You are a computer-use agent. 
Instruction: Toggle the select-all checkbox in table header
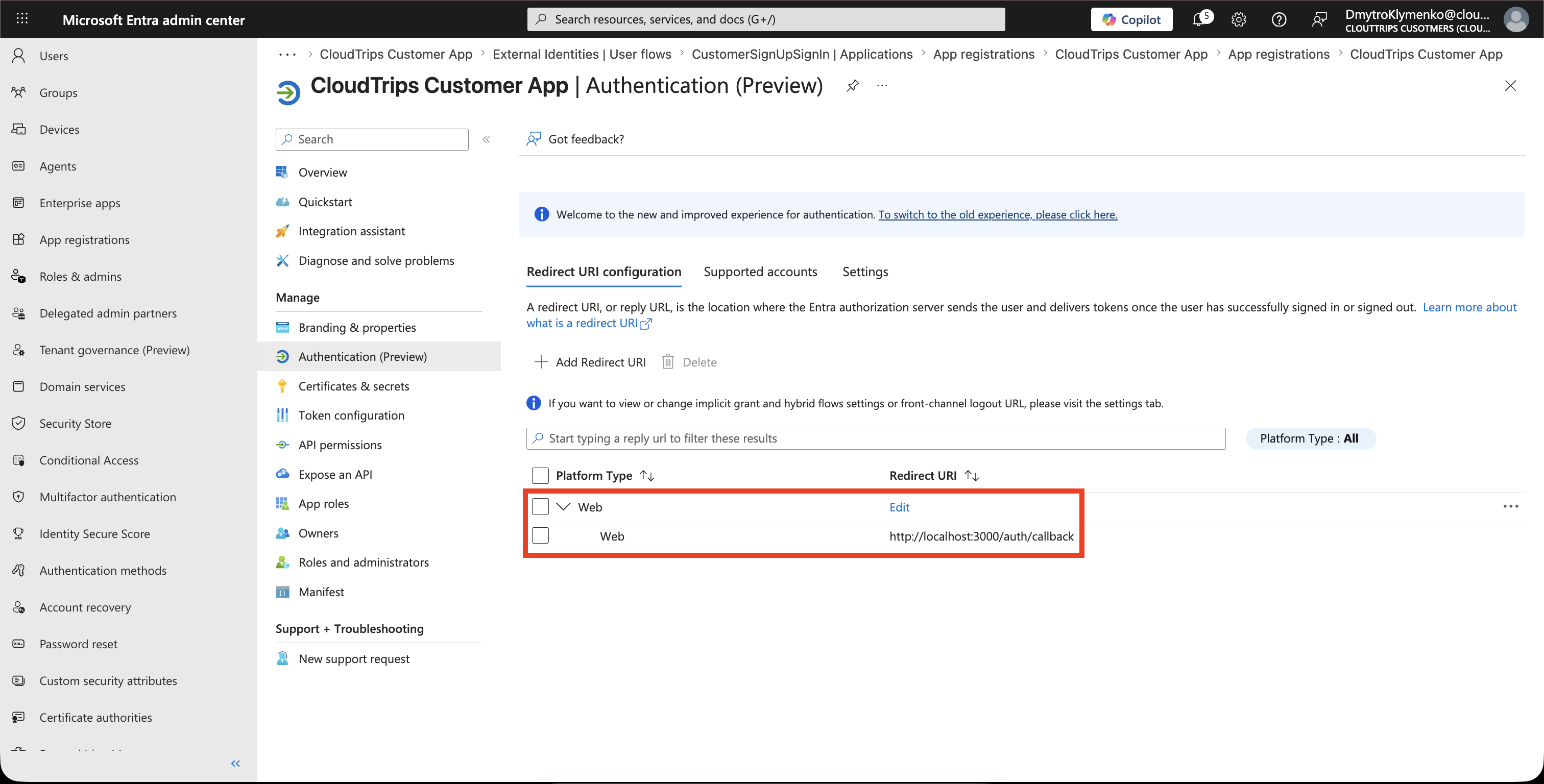click(x=540, y=475)
